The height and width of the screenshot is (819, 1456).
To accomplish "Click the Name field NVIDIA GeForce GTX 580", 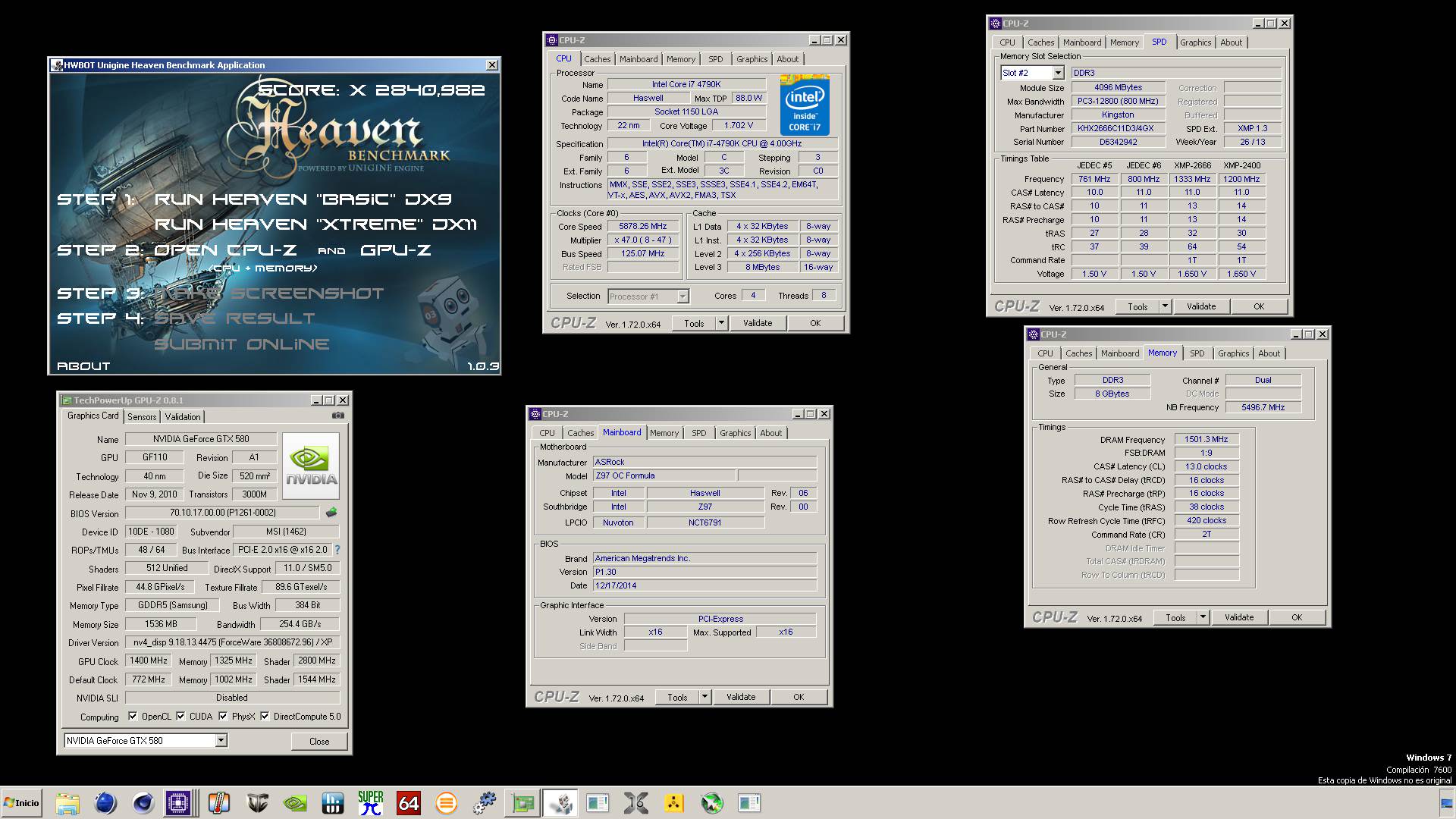I will tap(201, 439).
